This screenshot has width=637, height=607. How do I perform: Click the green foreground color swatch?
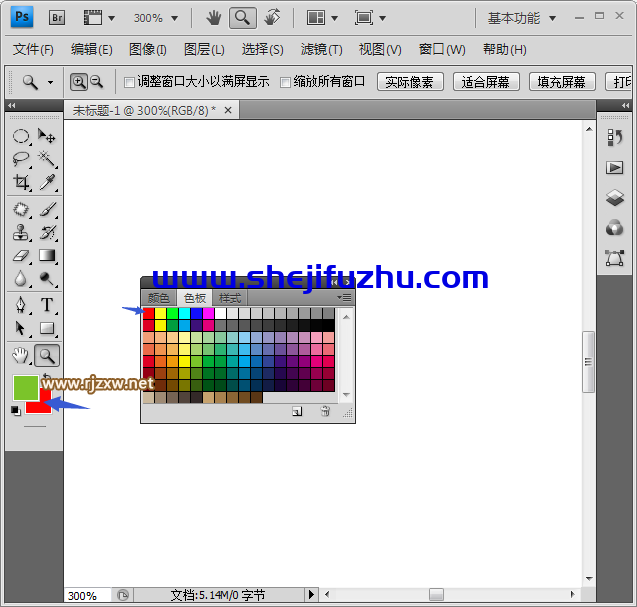pyautogui.click(x=26, y=388)
